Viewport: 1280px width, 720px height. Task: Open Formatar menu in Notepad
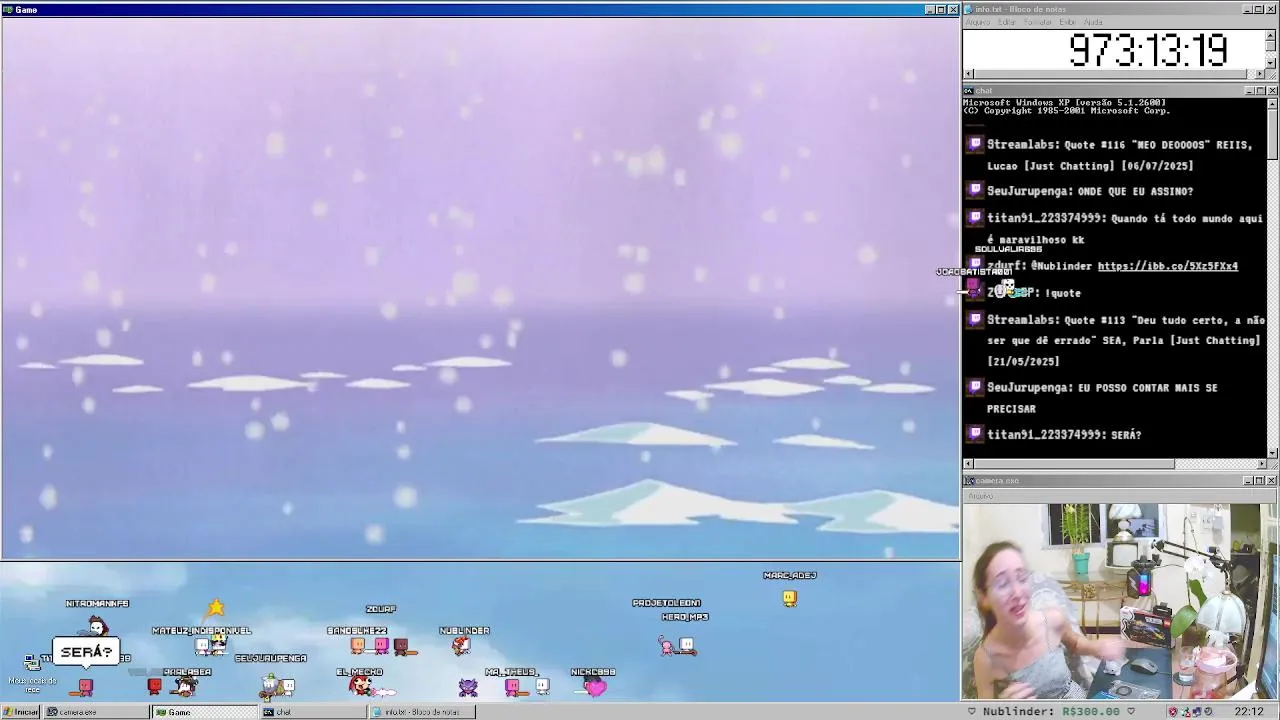pyautogui.click(x=1038, y=22)
